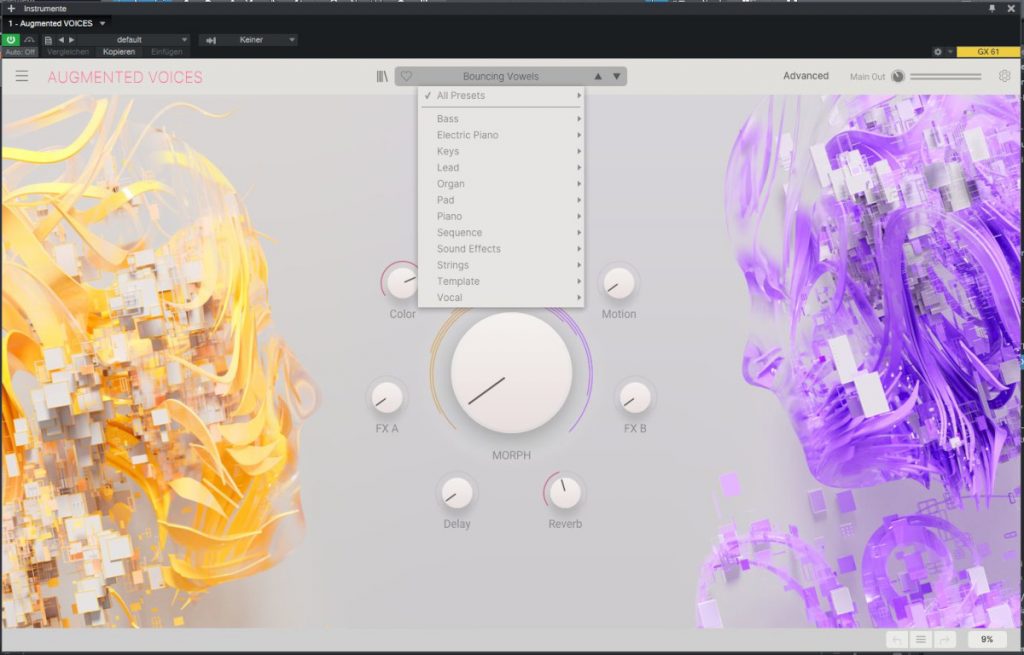Click the AUGMENTED VOICES title logo

click(125, 77)
